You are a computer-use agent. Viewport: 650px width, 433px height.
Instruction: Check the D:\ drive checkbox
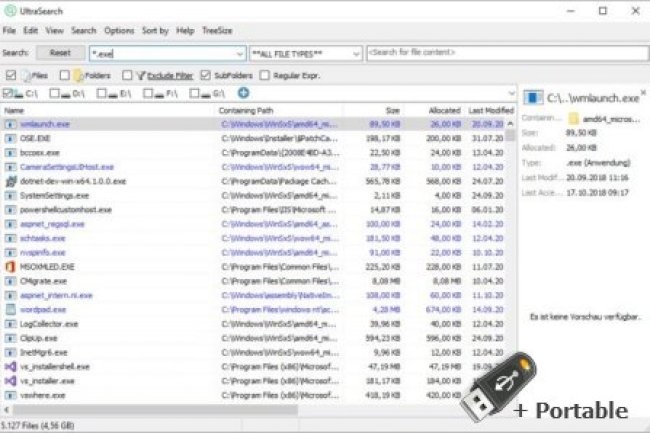click(x=54, y=93)
